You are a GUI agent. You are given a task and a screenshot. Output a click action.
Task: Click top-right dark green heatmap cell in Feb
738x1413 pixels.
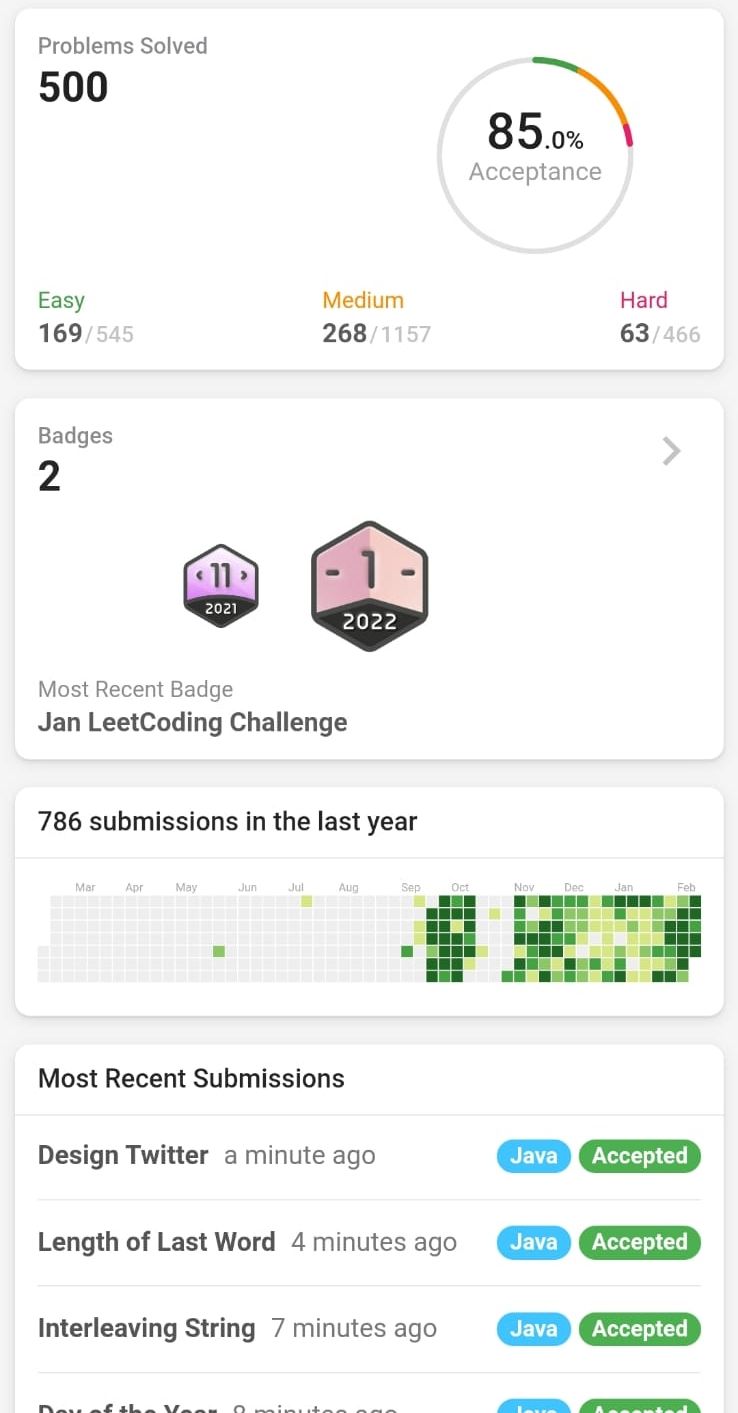tap(695, 901)
